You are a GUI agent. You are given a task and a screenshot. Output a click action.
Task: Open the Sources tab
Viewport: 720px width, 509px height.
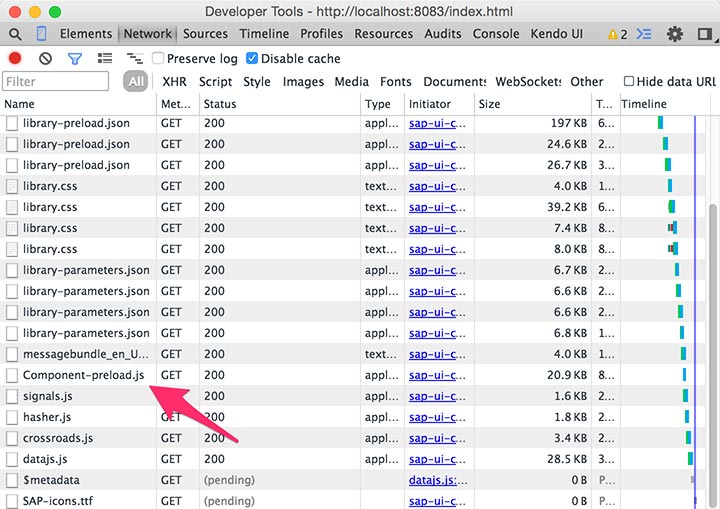[205, 34]
